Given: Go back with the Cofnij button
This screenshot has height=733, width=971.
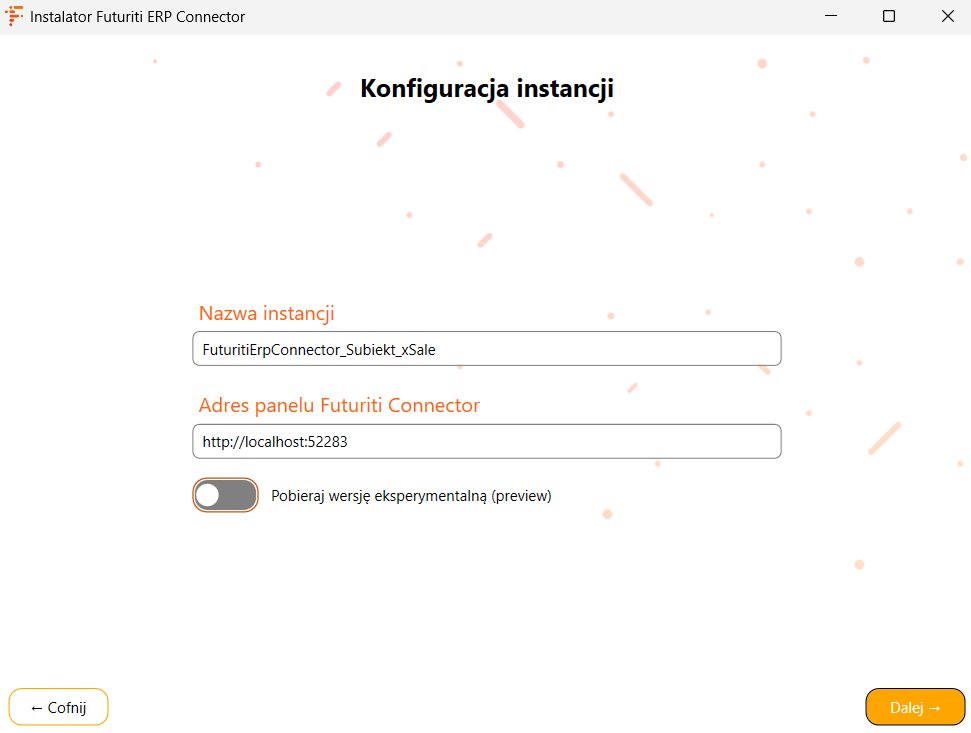Looking at the screenshot, I should [58, 707].
